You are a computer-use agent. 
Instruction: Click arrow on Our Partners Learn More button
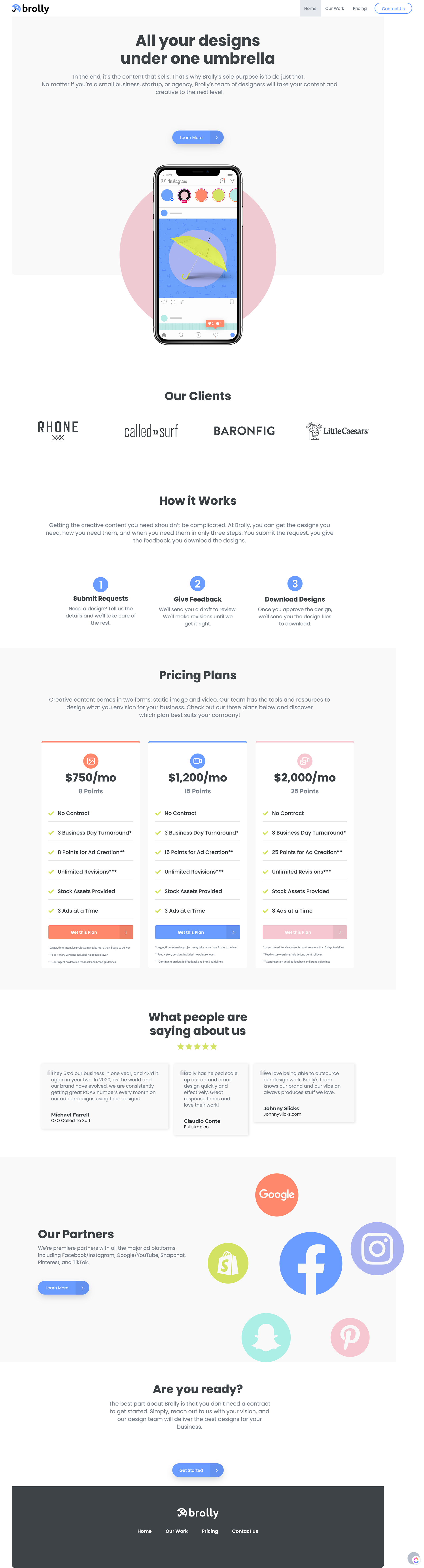click(82, 1287)
